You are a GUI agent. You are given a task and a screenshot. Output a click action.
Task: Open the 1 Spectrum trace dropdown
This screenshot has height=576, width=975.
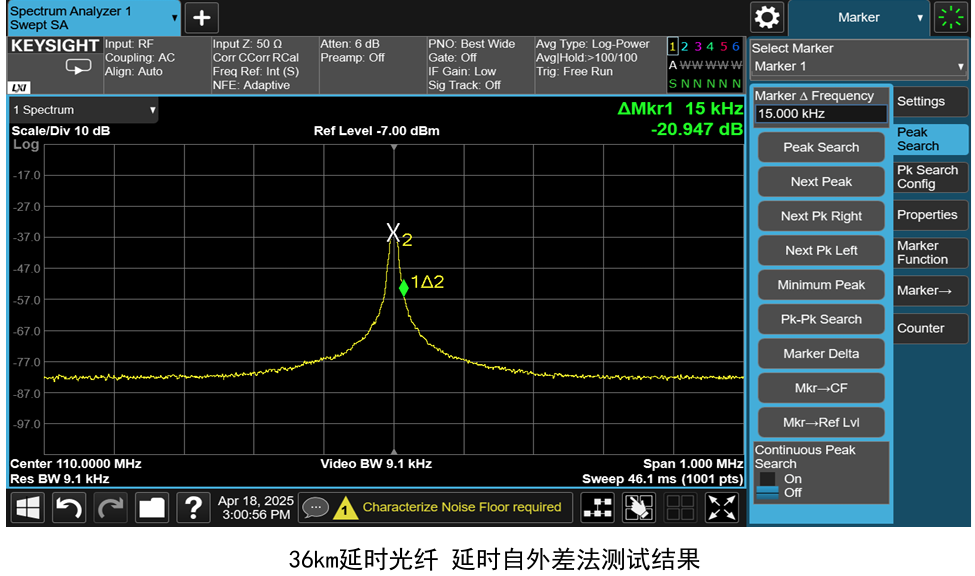click(83, 110)
